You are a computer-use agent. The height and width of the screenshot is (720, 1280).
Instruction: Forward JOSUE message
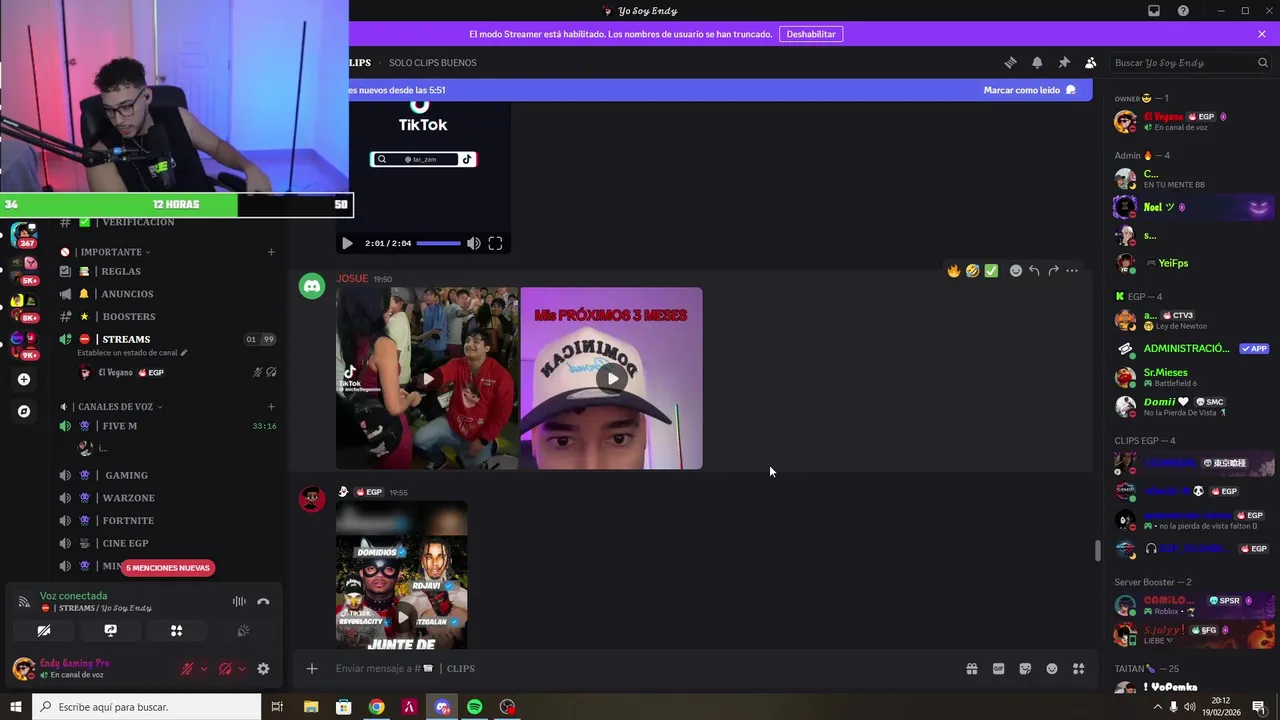click(1053, 271)
